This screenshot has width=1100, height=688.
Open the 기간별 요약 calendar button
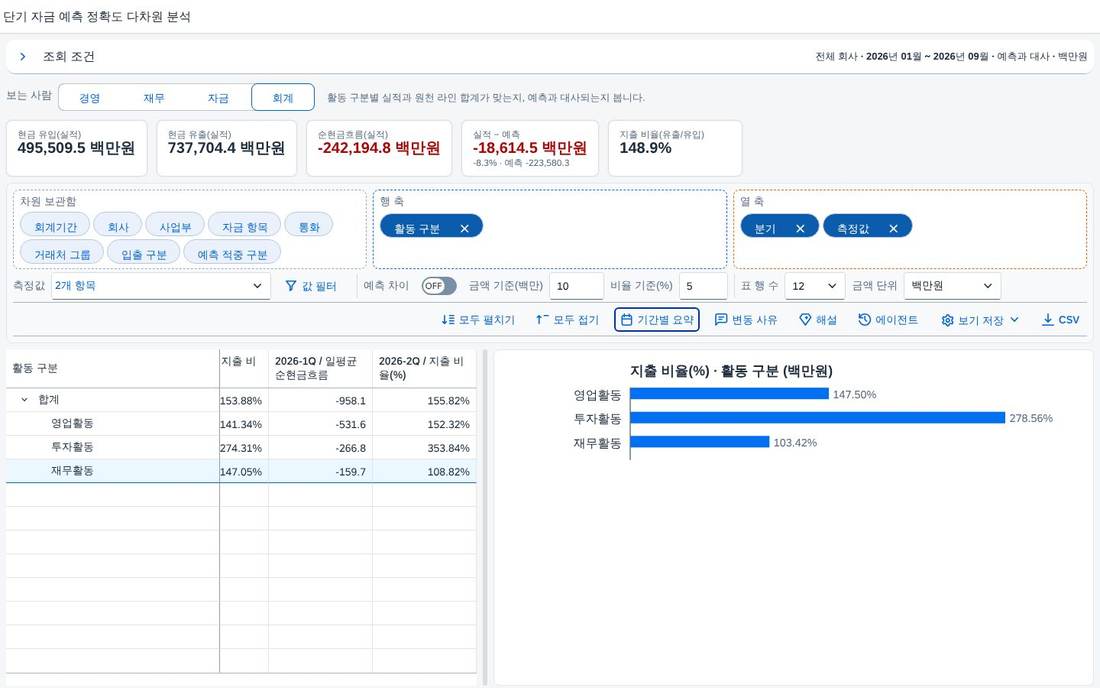(657, 320)
